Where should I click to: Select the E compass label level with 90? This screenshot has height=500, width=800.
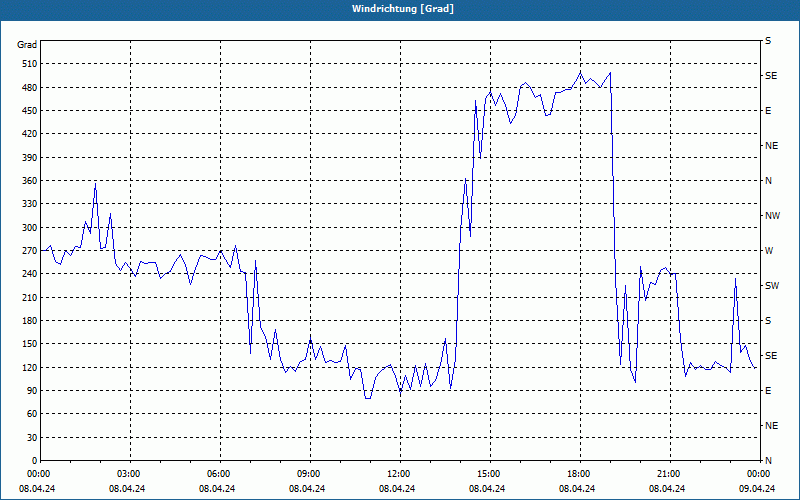pos(768,391)
